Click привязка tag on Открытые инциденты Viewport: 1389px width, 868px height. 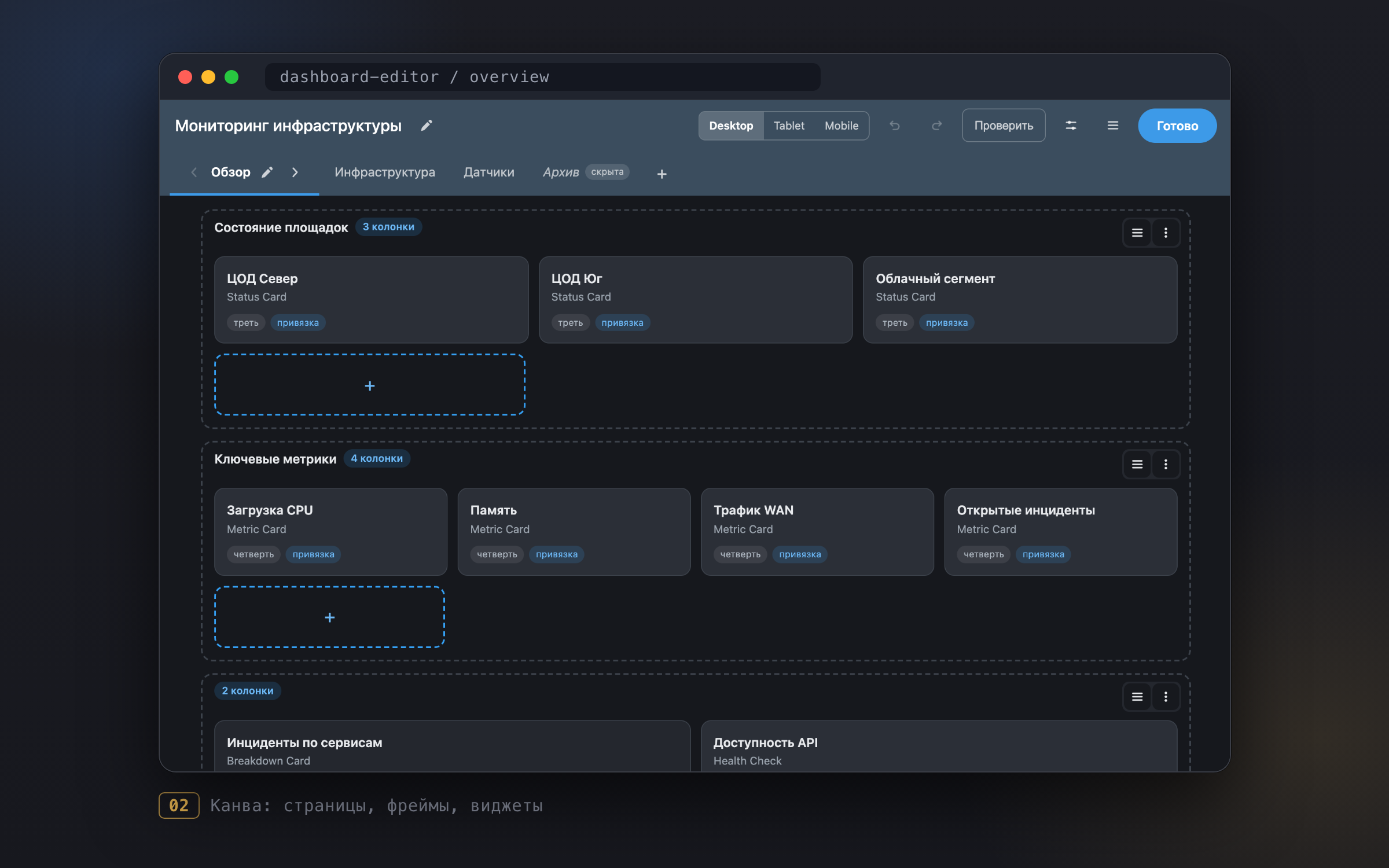(1043, 554)
